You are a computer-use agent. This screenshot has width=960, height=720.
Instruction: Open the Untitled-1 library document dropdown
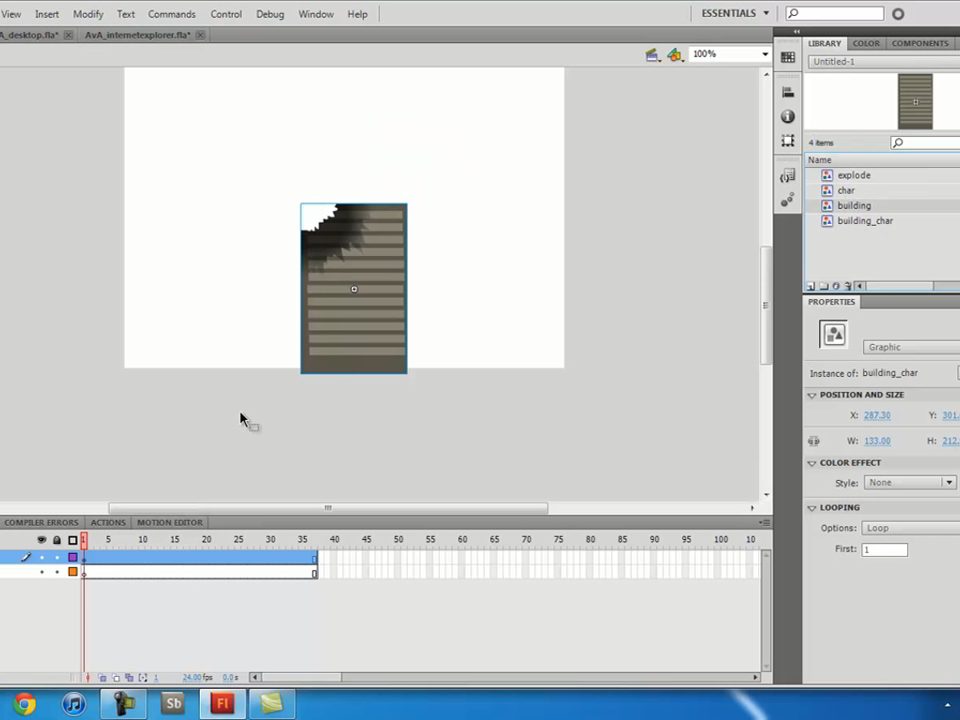tap(883, 62)
